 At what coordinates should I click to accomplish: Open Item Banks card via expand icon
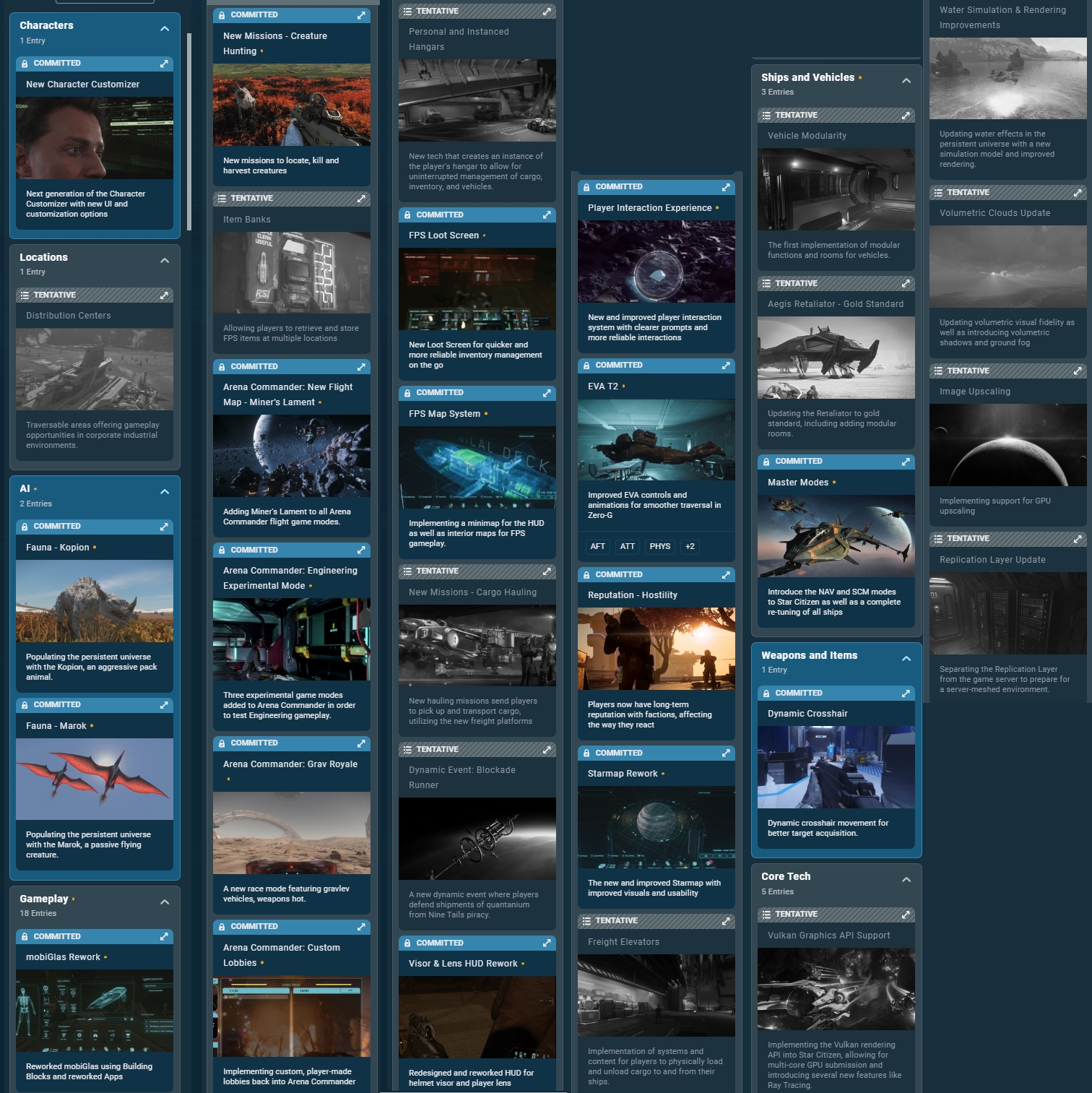[x=361, y=198]
